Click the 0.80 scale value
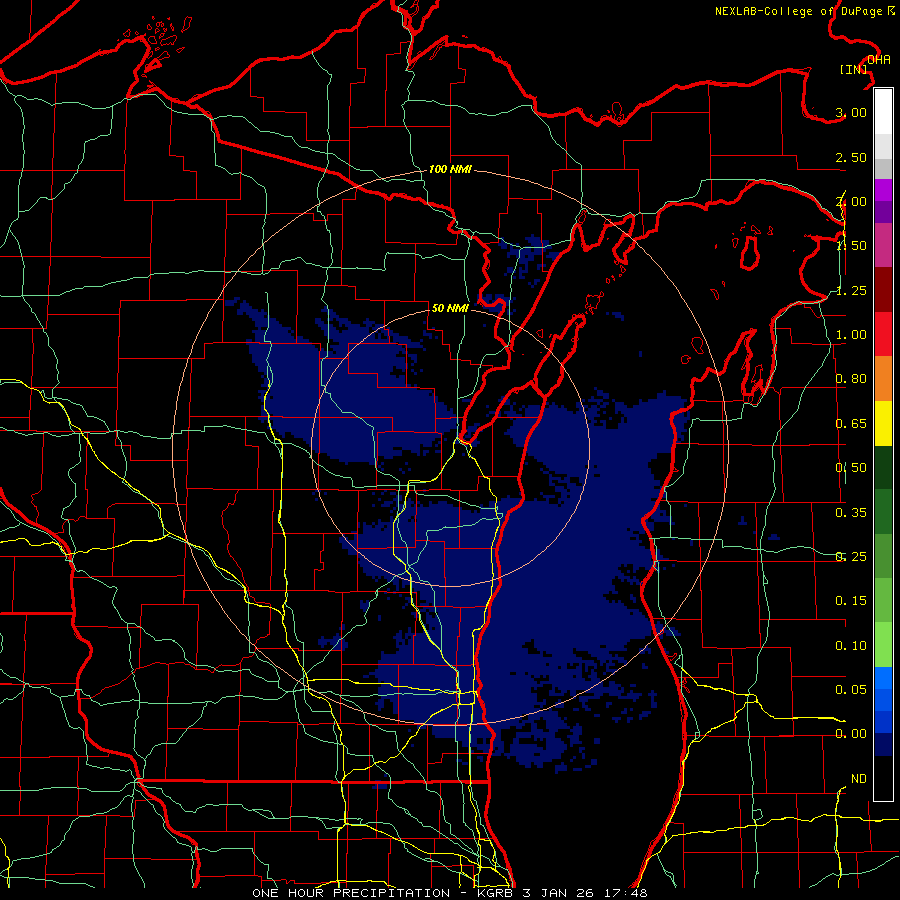900x900 pixels. tap(851, 379)
